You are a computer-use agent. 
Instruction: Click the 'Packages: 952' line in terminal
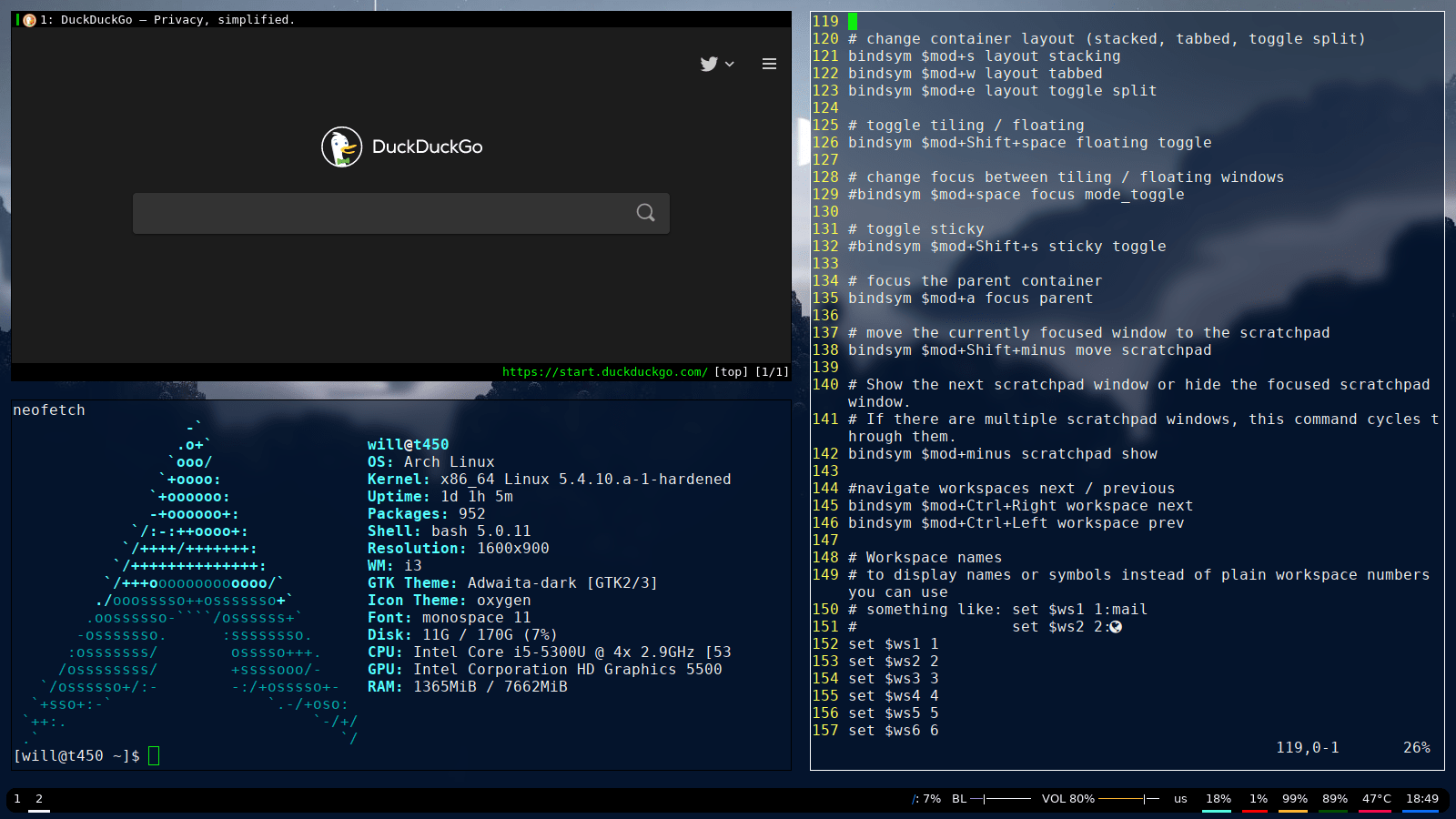(x=427, y=514)
